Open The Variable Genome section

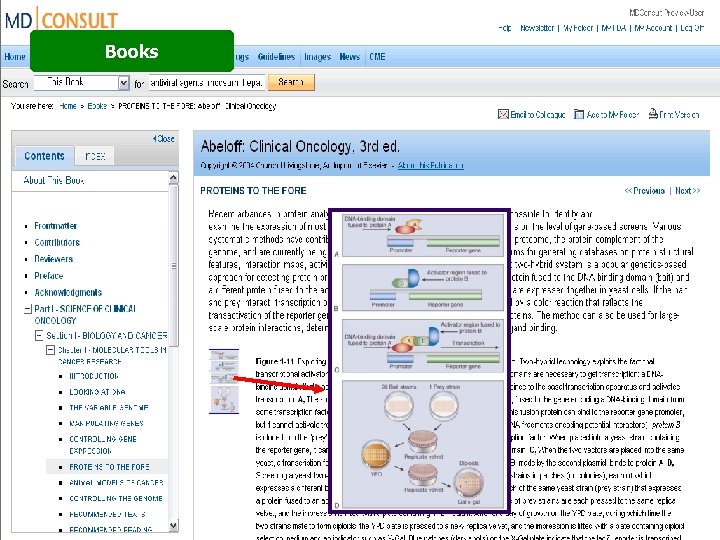click(x=108, y=408)
